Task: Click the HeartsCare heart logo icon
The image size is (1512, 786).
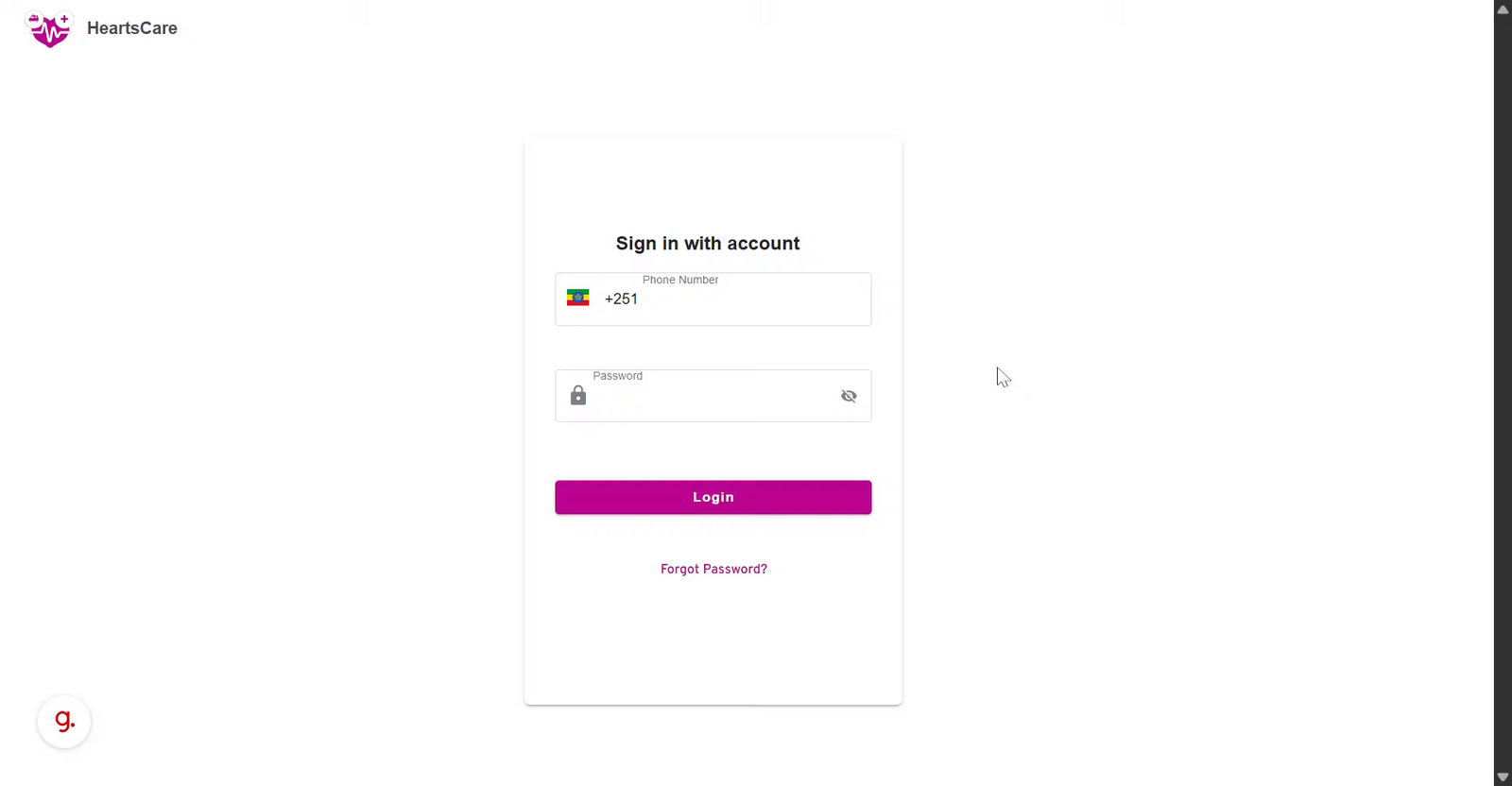Action: tap(49, 29)
